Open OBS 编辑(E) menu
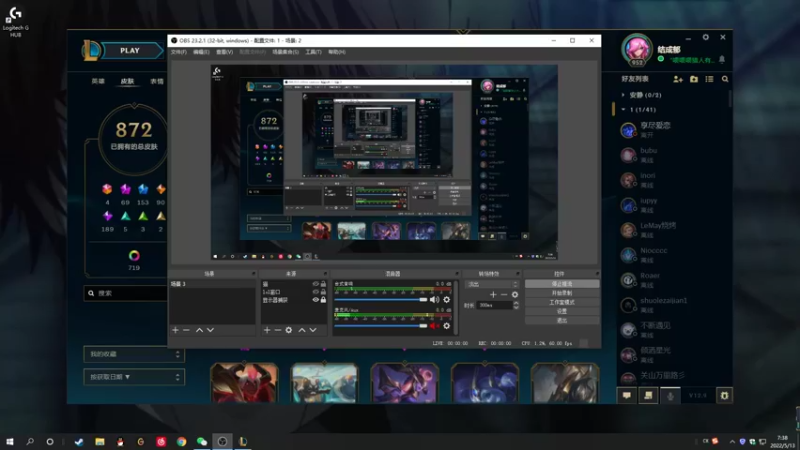This screenshot has height=450, width=800. click(x=201, y=52)
